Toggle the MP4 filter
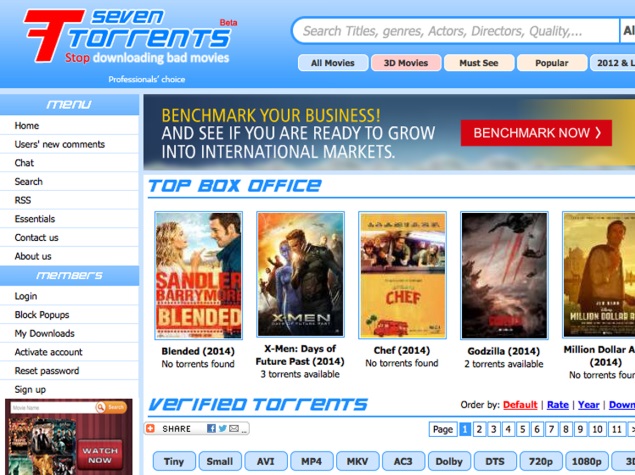This screenshot has height=475, width=635. pos(311,461)
